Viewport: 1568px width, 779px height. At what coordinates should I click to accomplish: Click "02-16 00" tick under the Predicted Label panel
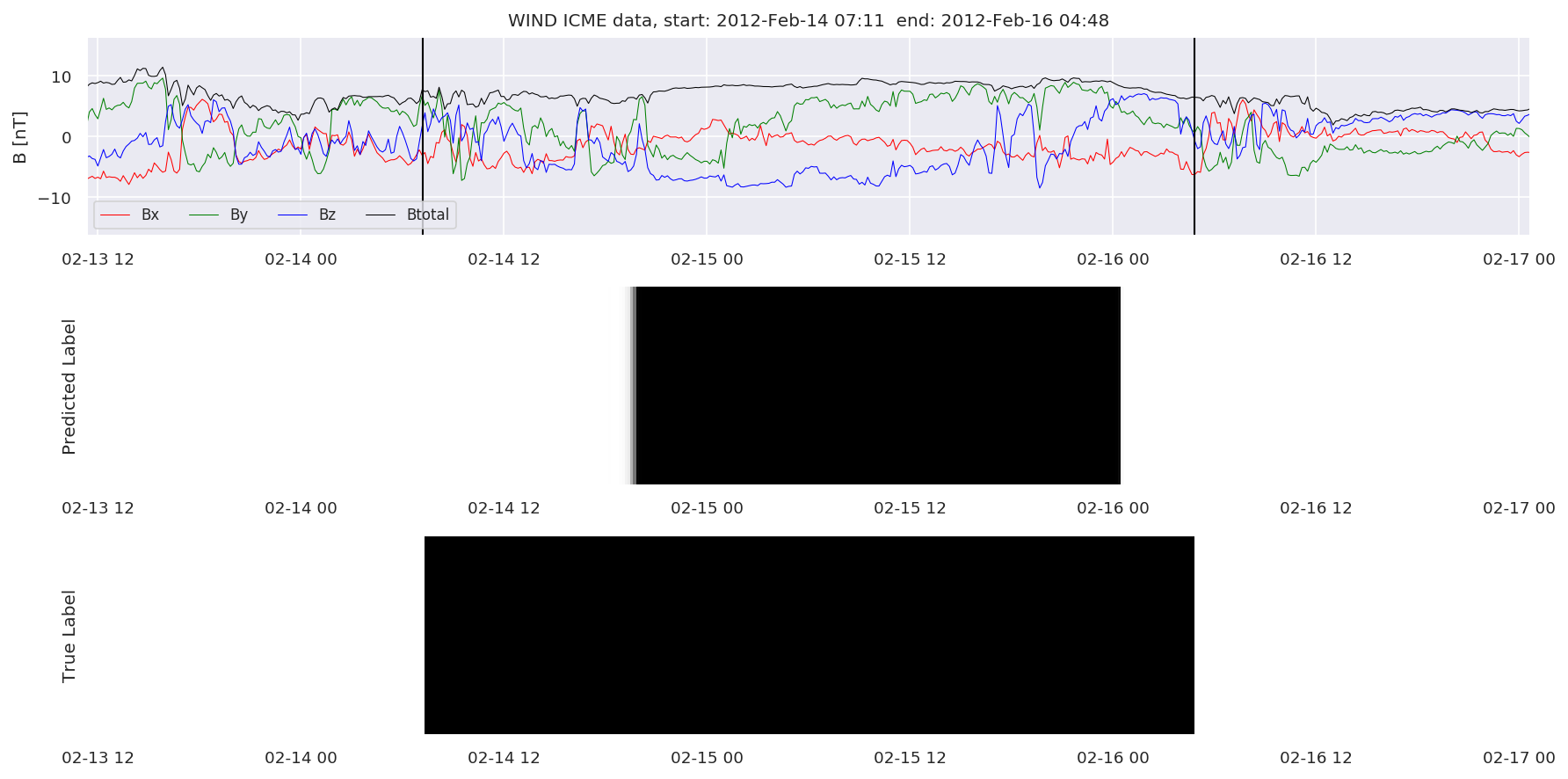(x=1113, y=508)
